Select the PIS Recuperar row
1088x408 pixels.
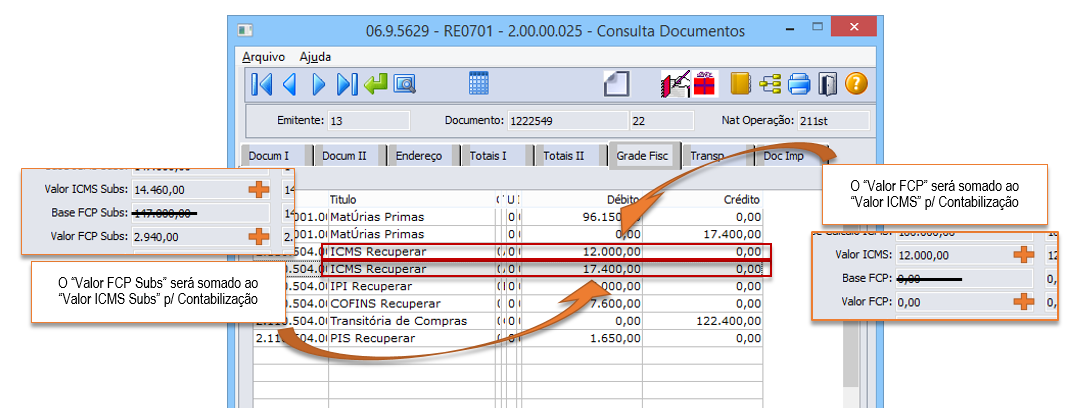click(x=508, y=338)
